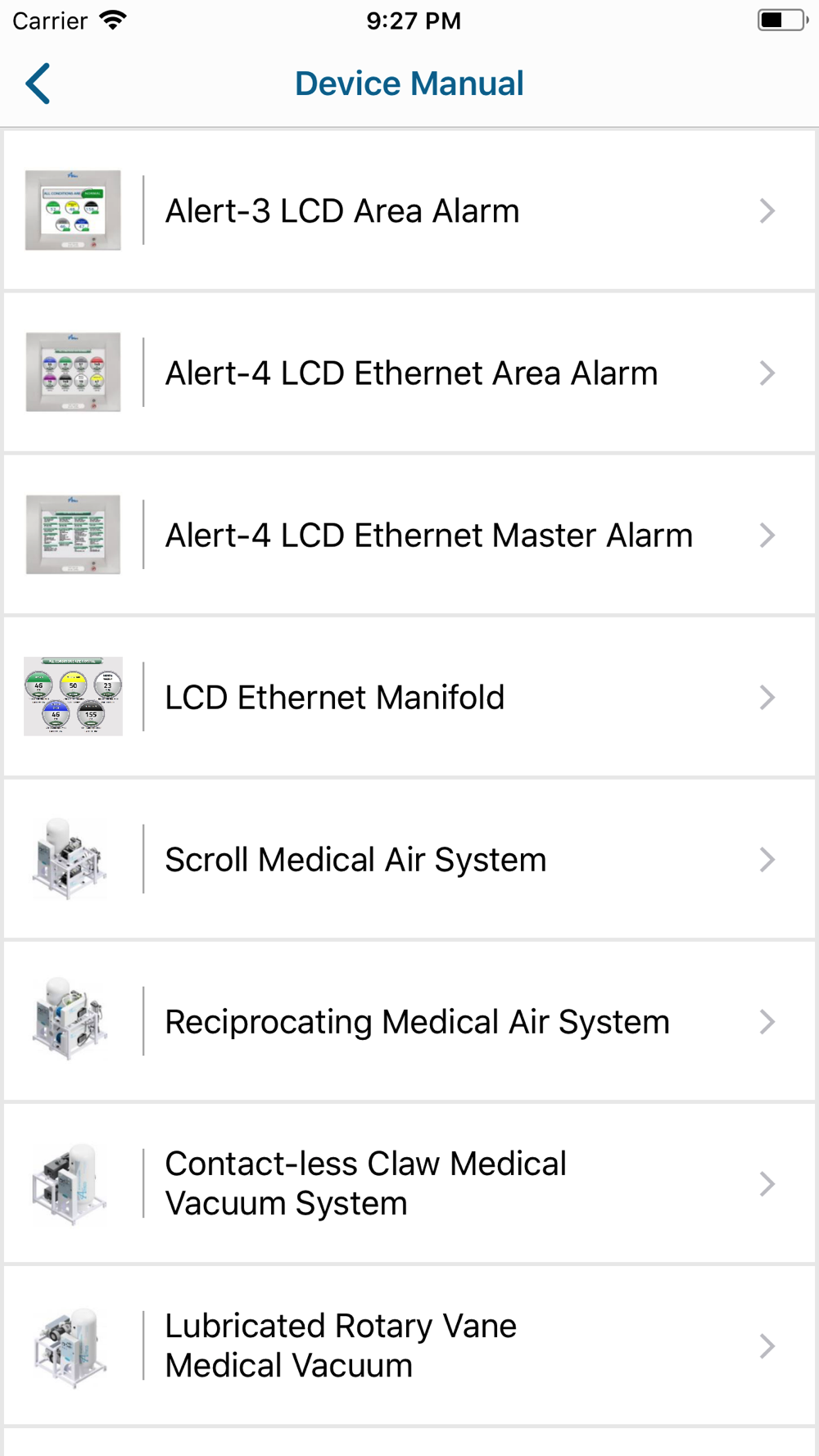Tap the Device Manual title
819x1456 pixels.
(409, 84)
